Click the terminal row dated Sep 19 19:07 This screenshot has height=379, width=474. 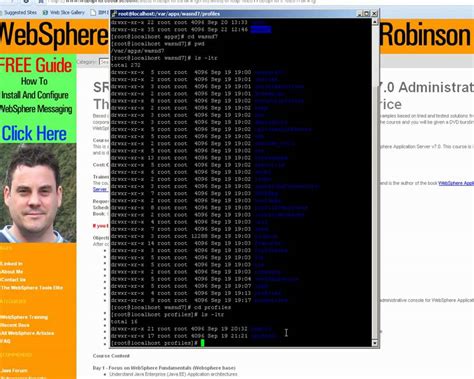(190, 286)
